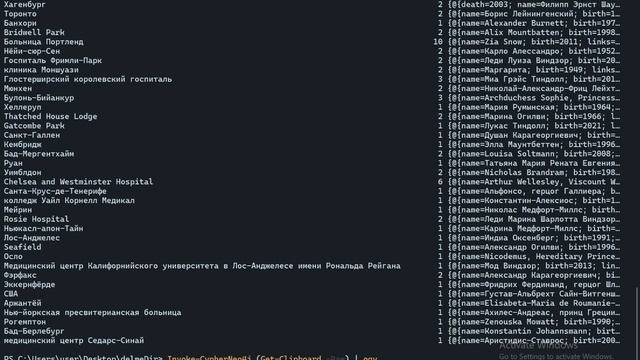
Task: Select 'name=Лукас Тиндолл; birth=2021' record
Action: pyautogui.click(x=534, y=126)
